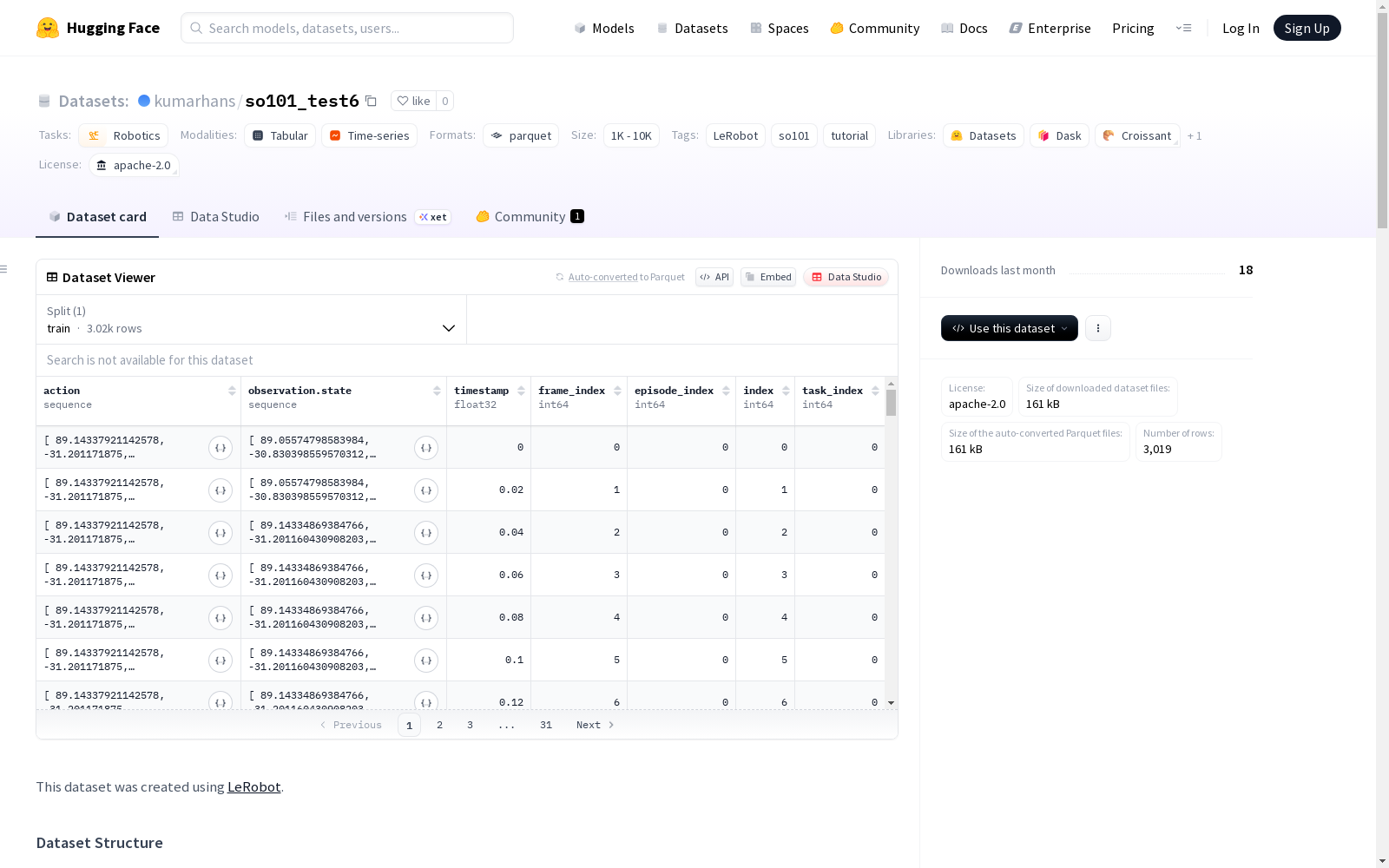Go to Models in the navigation
This screenshot has width=1389, height=868.
click(x=604, y=28)
